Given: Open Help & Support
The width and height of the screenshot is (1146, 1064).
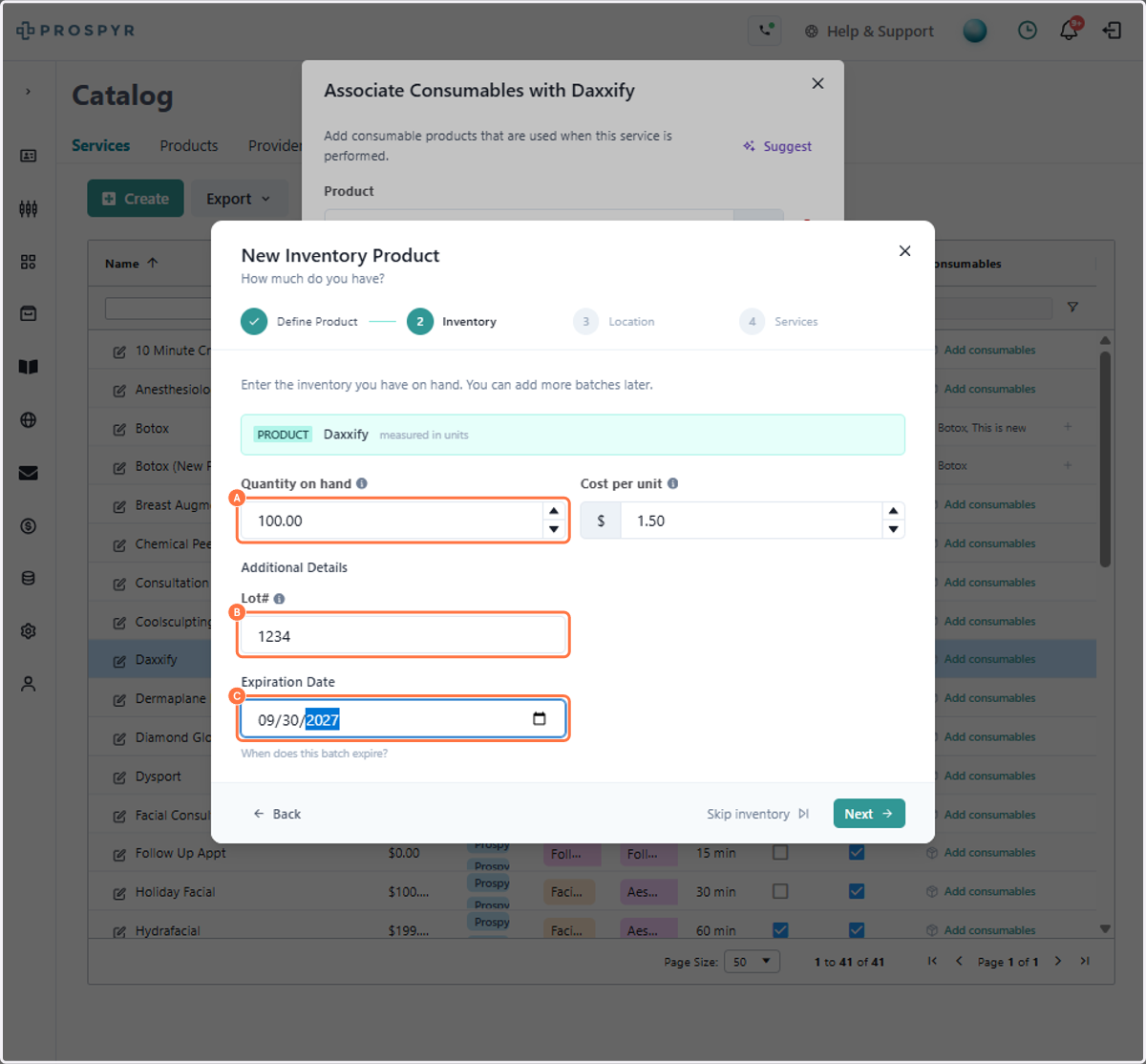Looking at the screenshot, I should point(869,31).
